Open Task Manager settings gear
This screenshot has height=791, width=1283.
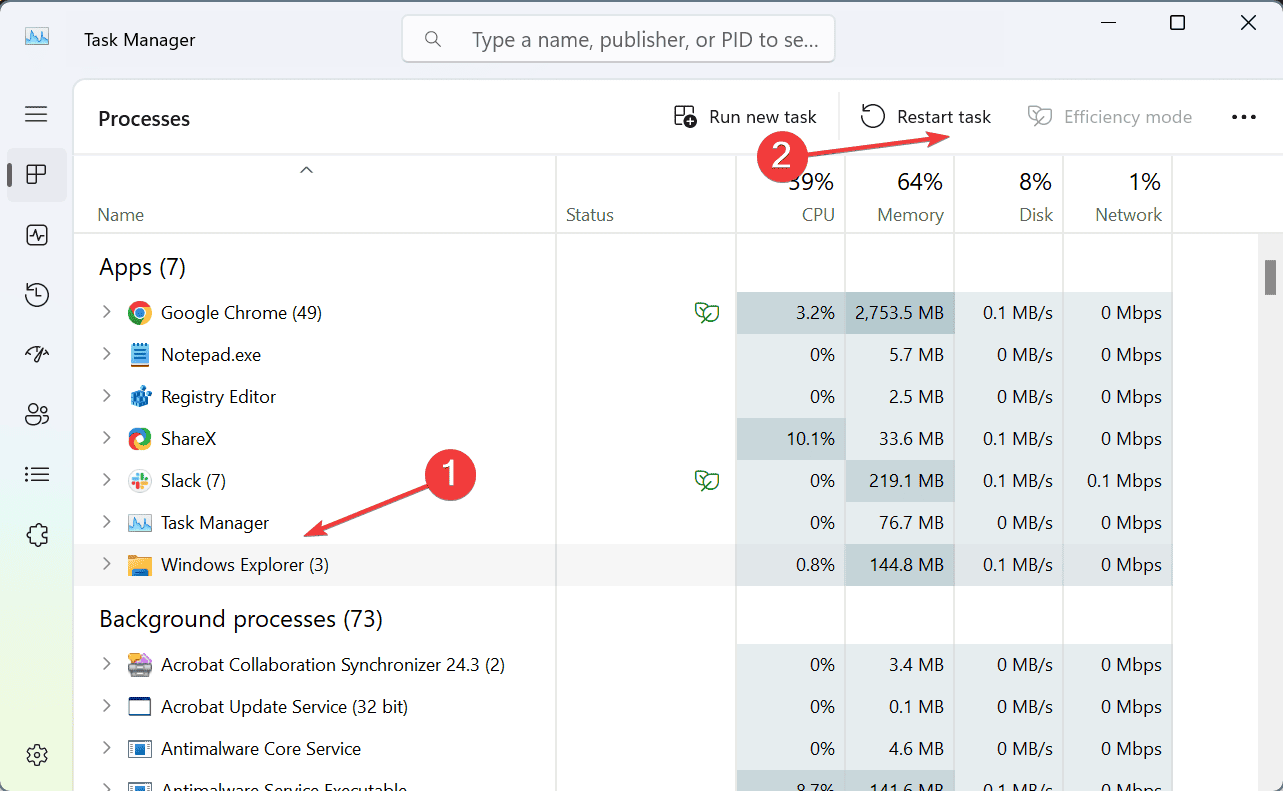coord(37,755)
